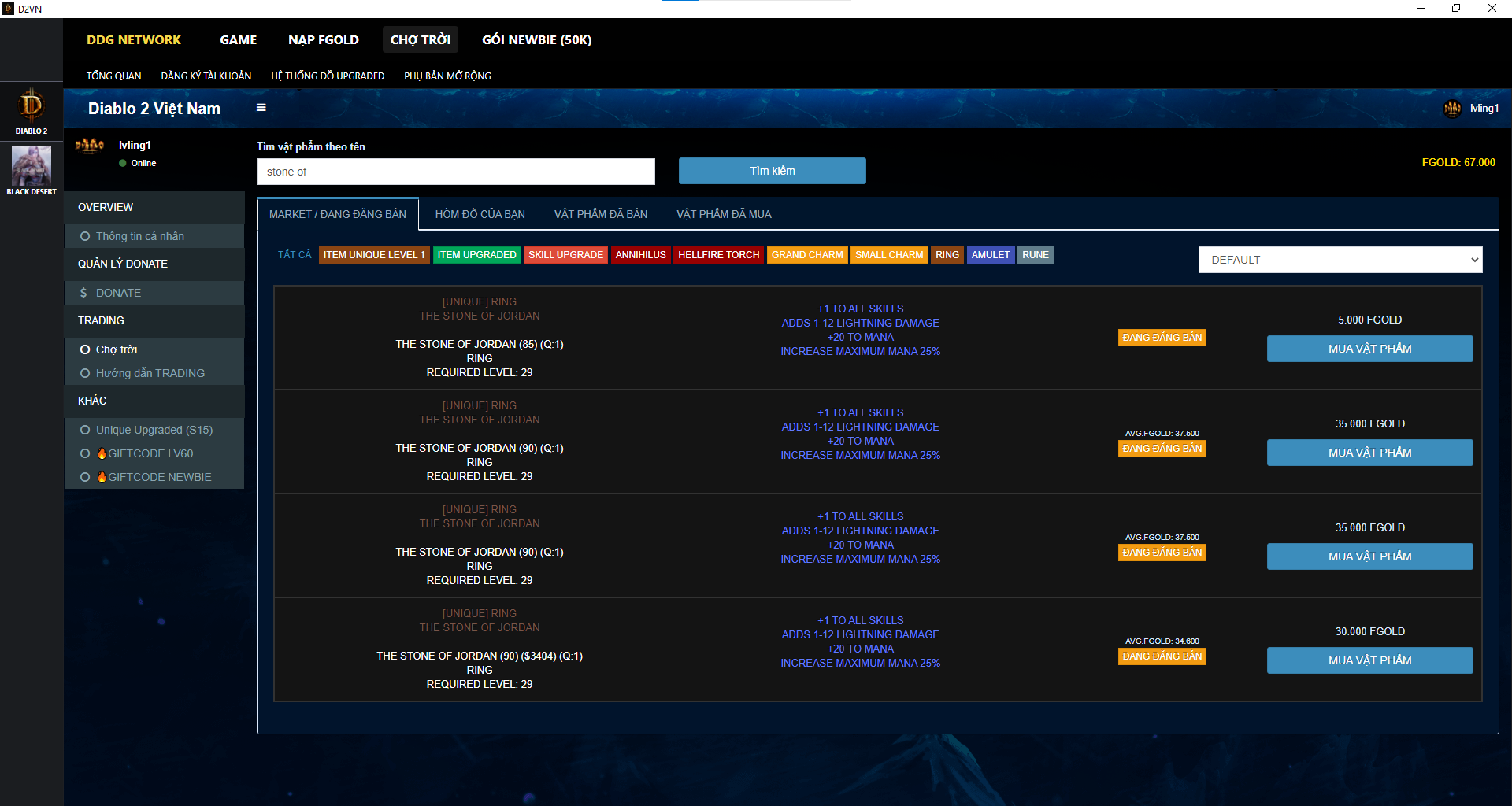This screenshot has width=1512, height=806.
Task: Switch to MARKET / ĐANG ĐĂNG BÁN tab
Action: (x=338, y=214)
